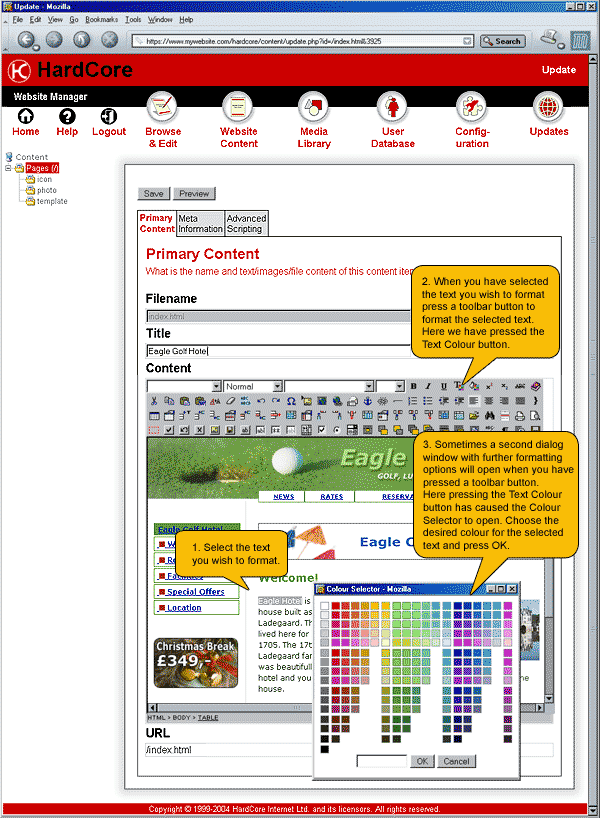Pick the white swatch in Colour Selector

325,606
